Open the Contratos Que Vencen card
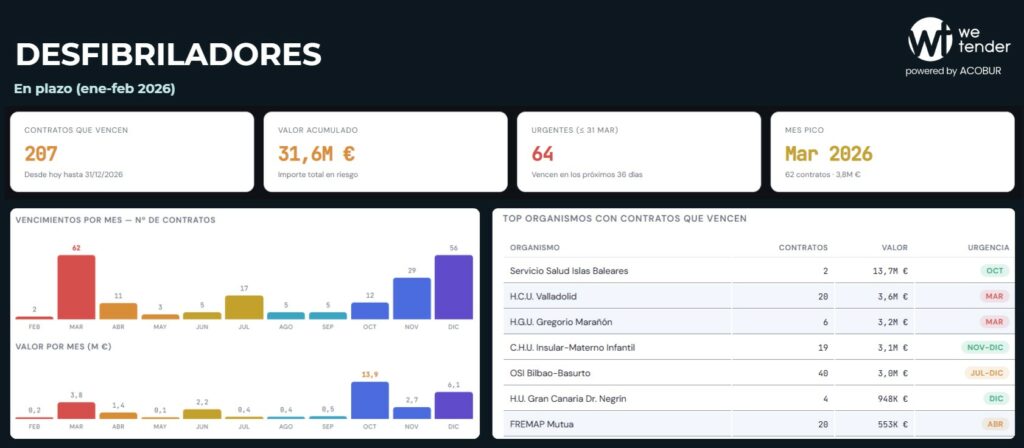This screenshot has height=448, width=1024. [x=132, y=152]
